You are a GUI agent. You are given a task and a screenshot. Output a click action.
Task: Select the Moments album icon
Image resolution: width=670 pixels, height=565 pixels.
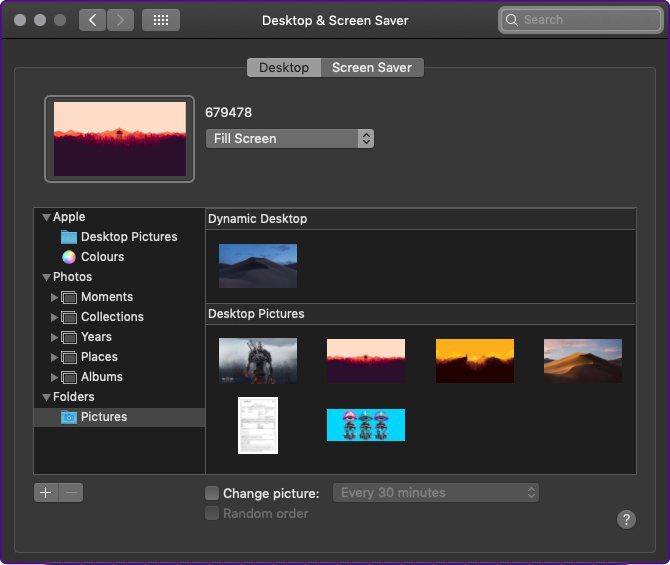(x=69, y=297)
